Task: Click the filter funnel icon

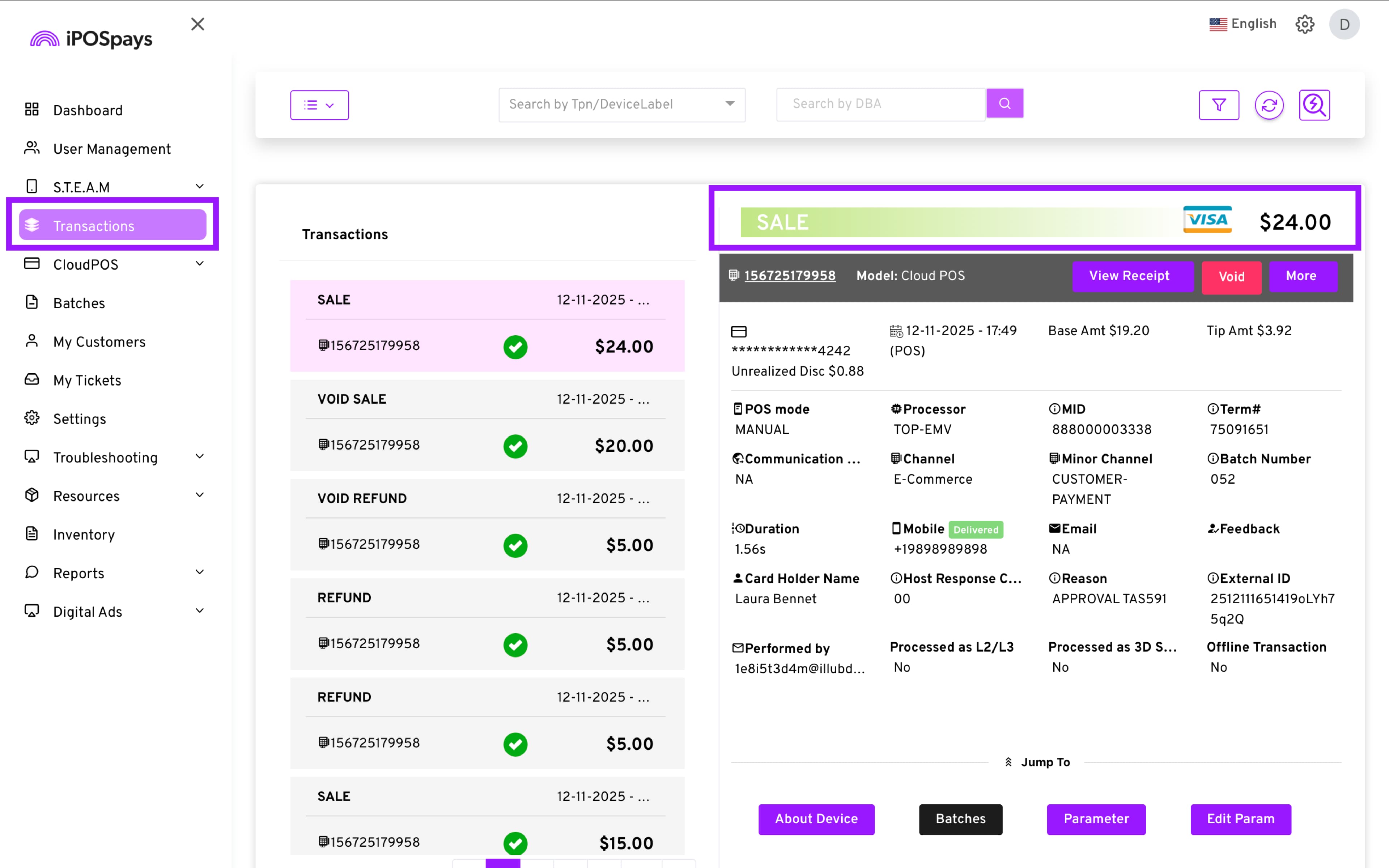Action: click(1219, 105)
